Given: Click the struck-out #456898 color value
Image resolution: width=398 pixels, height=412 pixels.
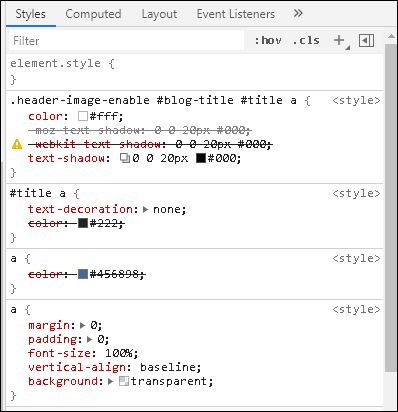Looking at the screenshot, I should coord(114,274).
